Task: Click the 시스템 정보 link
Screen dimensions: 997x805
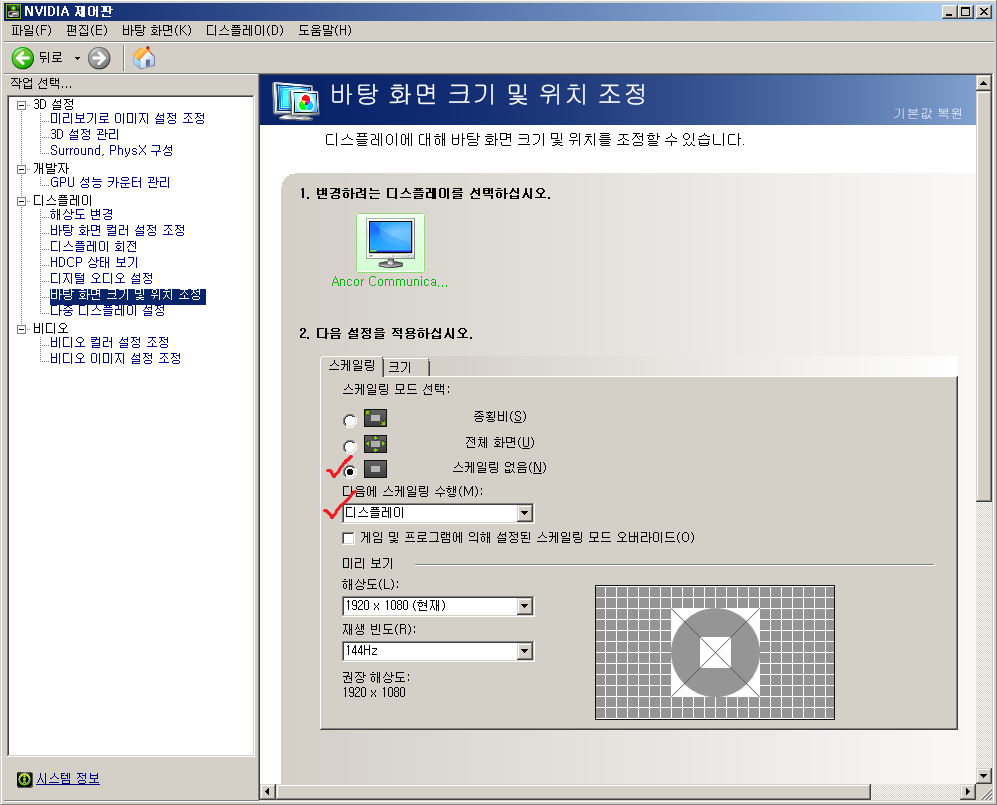Action: coord(68,779)
